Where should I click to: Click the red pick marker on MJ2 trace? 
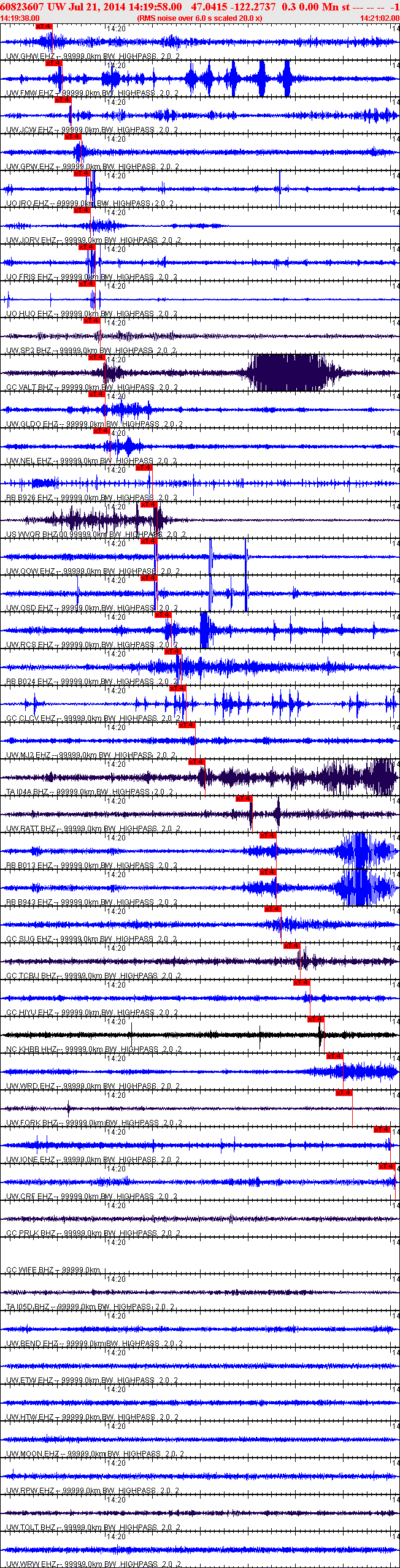[x=187, y=725]
